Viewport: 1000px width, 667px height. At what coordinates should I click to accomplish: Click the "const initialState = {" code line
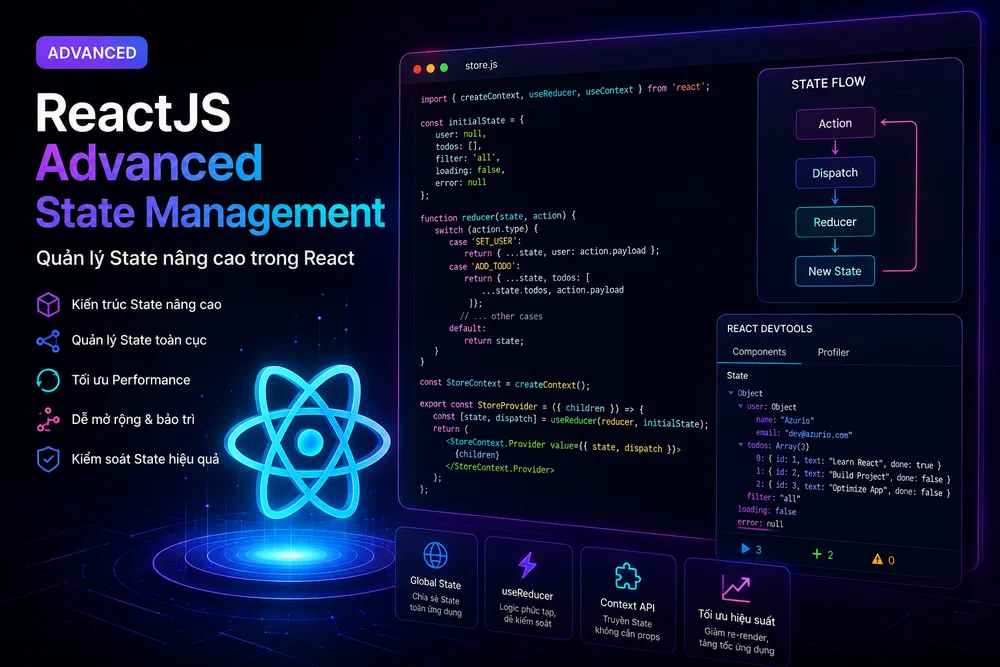(x=472, y=121)
